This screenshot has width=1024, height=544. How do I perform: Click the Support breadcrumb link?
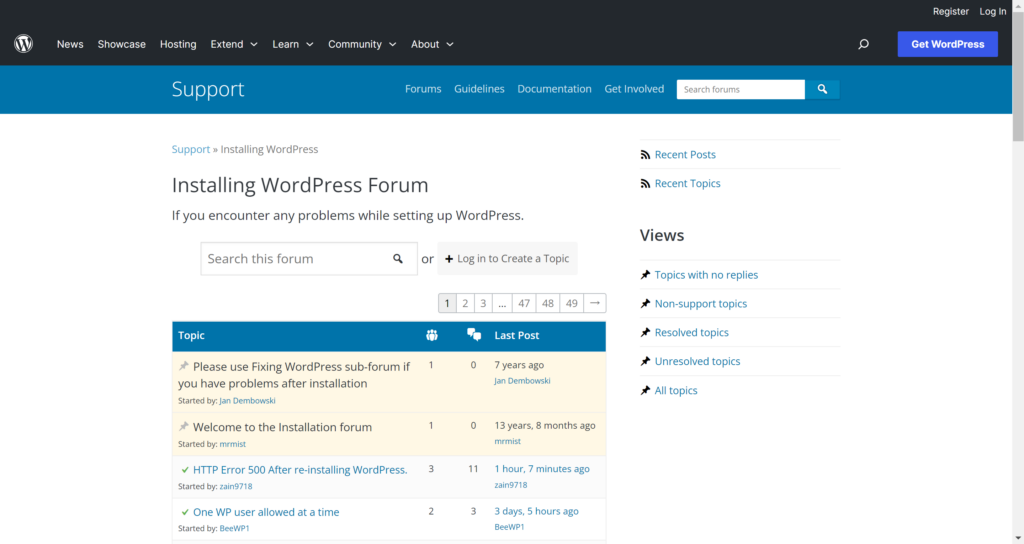pos(191,150)
